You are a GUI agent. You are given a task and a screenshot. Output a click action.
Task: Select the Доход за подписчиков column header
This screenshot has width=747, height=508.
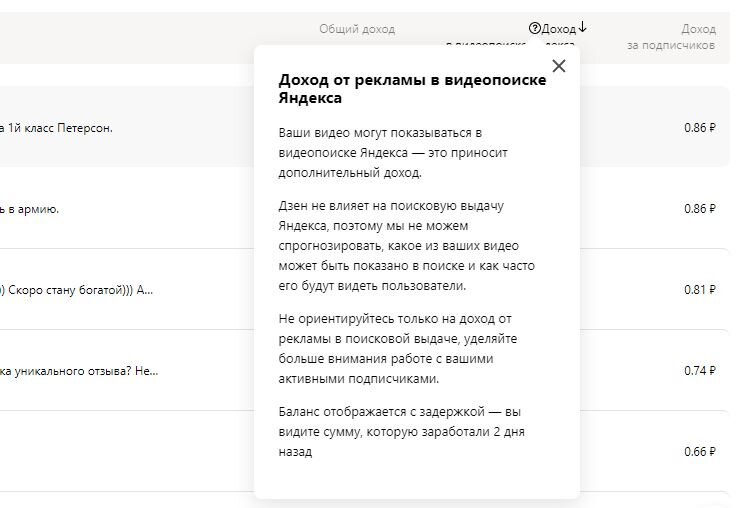click(671, 37)
